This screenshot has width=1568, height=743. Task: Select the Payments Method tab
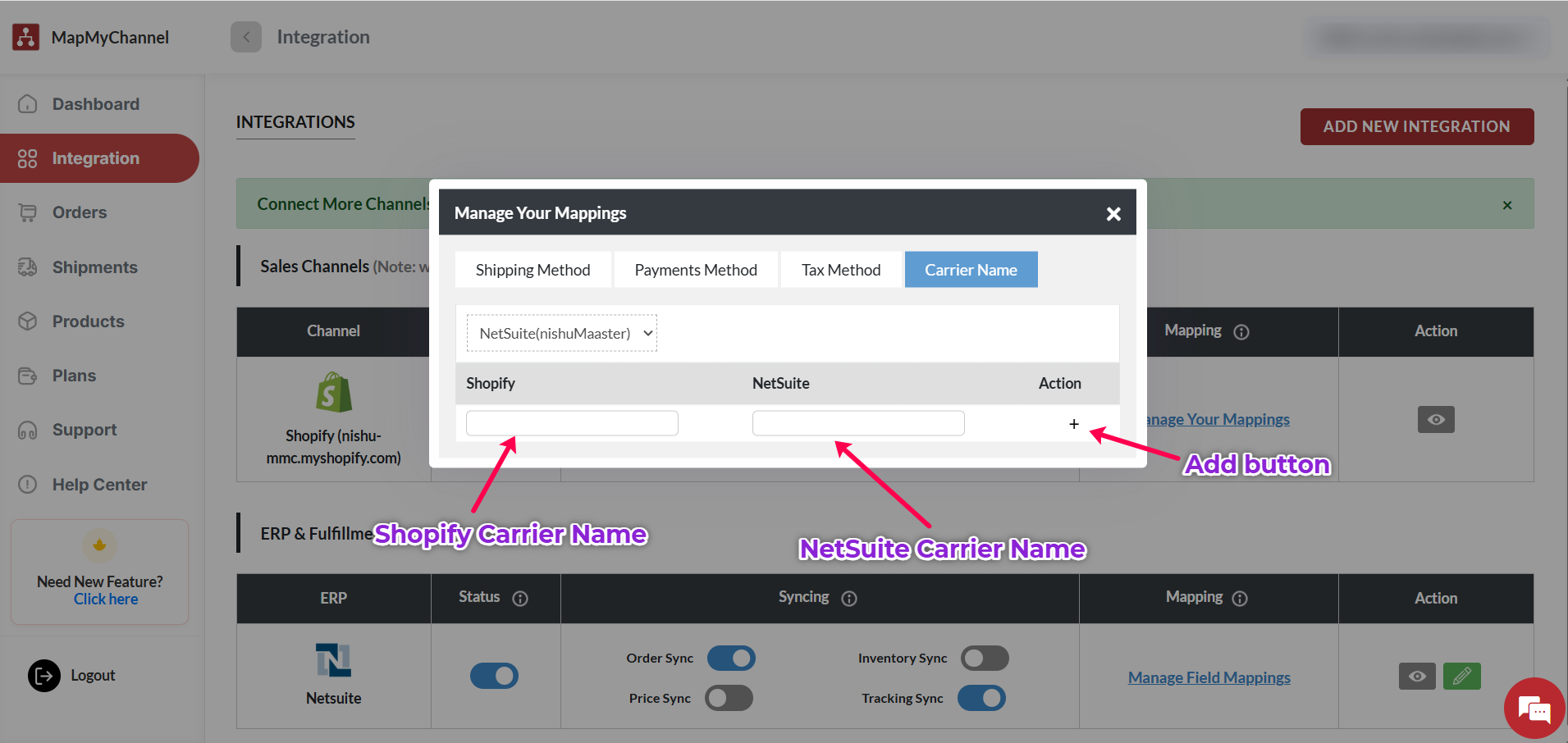point(695,270)
